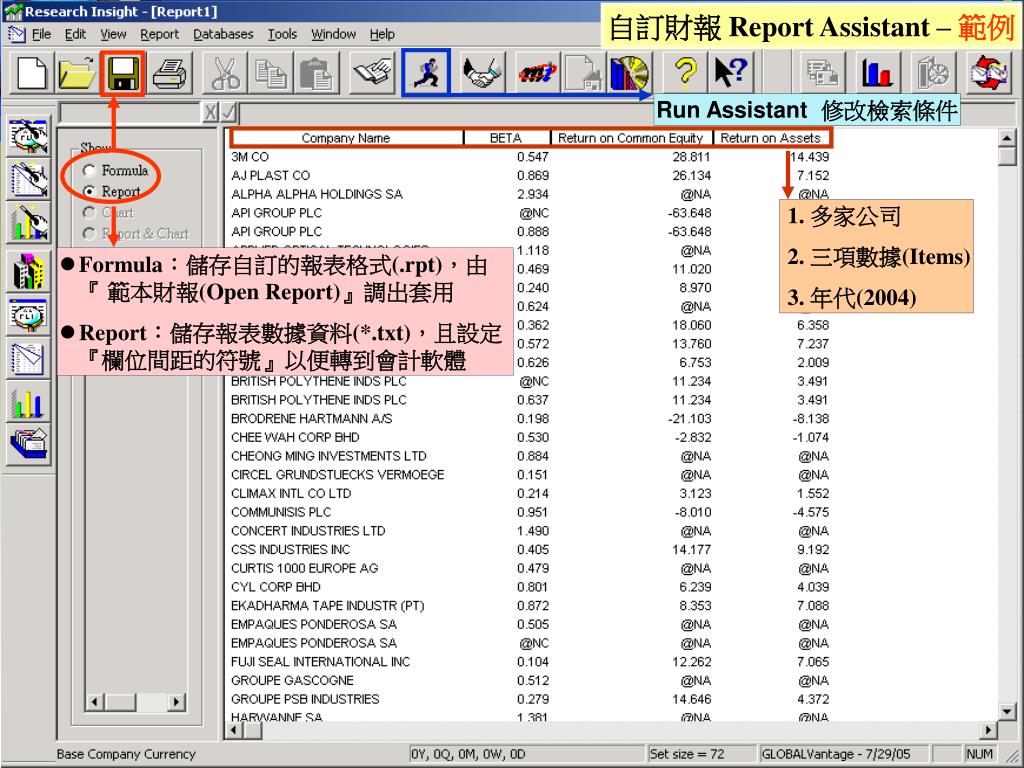Click table vertical scrollbar up arrow
The width and height of the screenshot is (1024, 768).
click(x=1006, y=138)
